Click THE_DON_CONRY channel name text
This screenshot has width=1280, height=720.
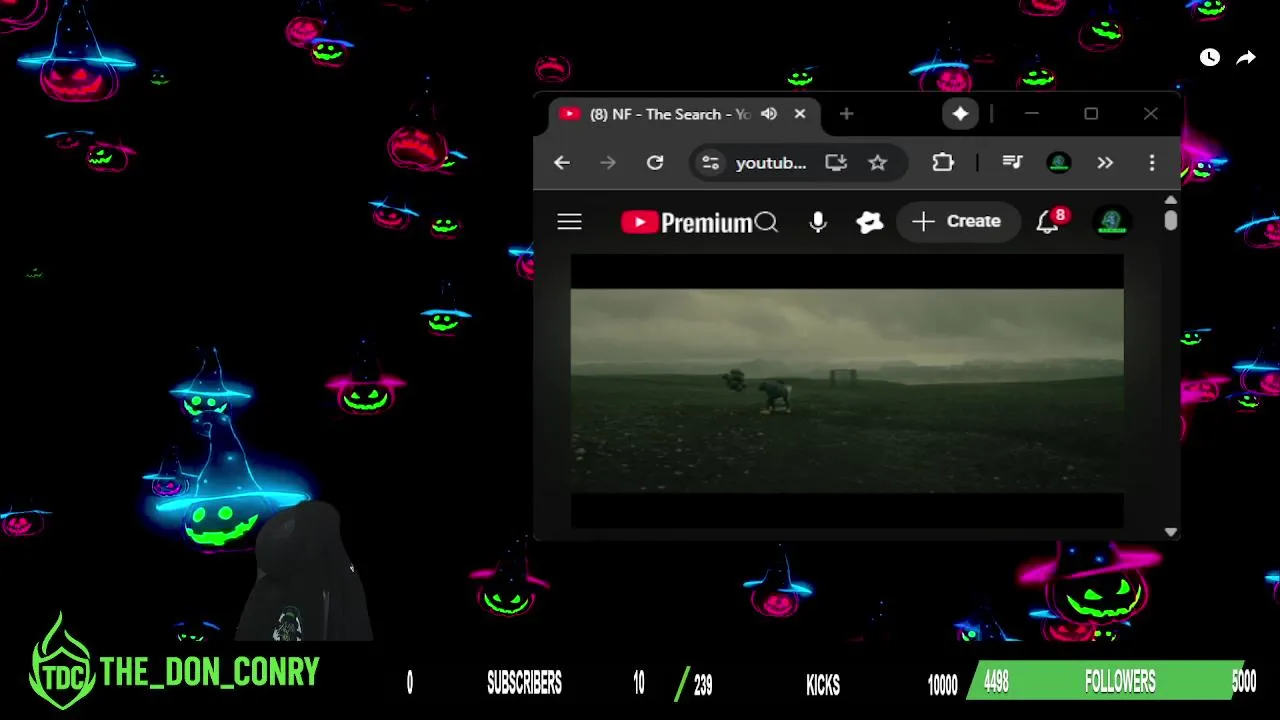(x=210, y=672)
